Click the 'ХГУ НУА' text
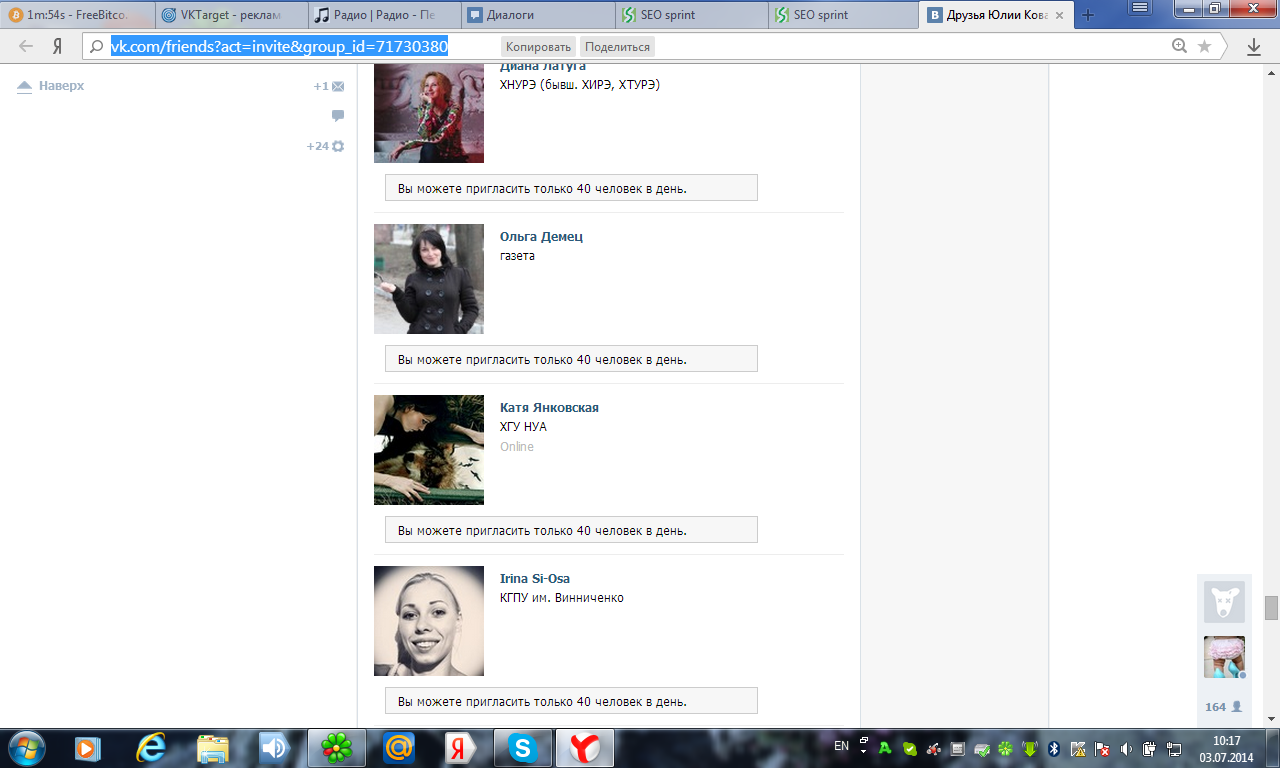 (523, 427)
